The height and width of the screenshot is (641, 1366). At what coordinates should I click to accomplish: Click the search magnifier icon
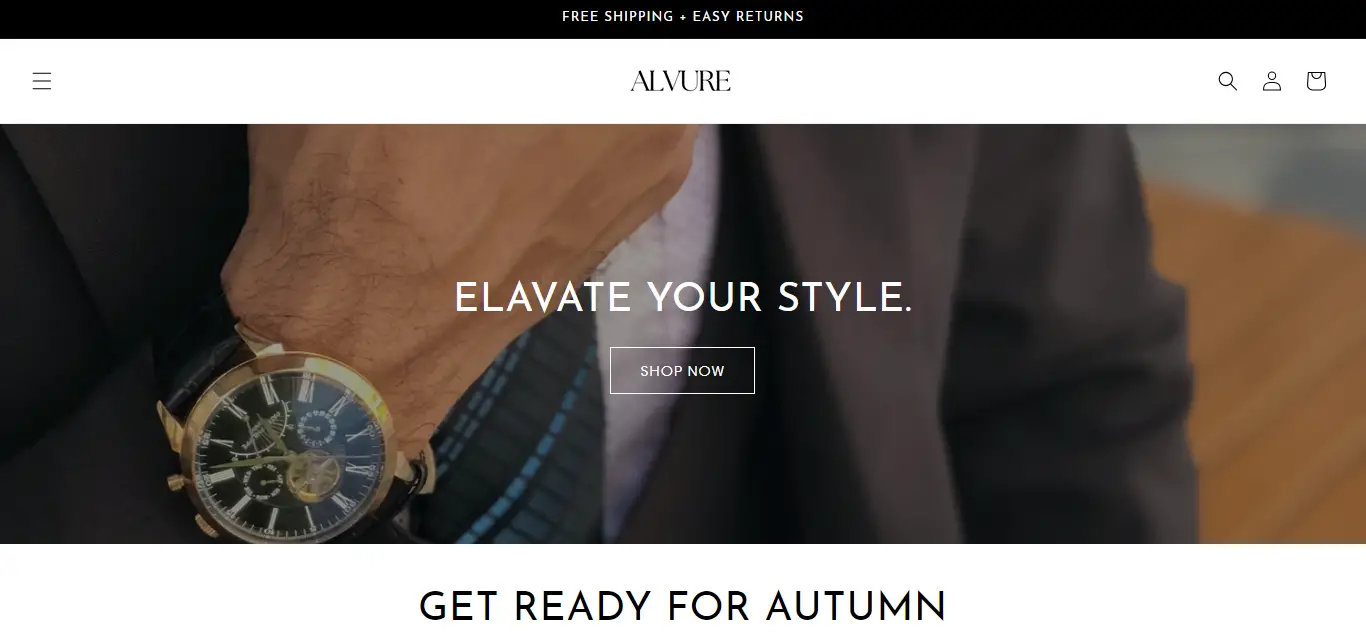pos(1228,81)
